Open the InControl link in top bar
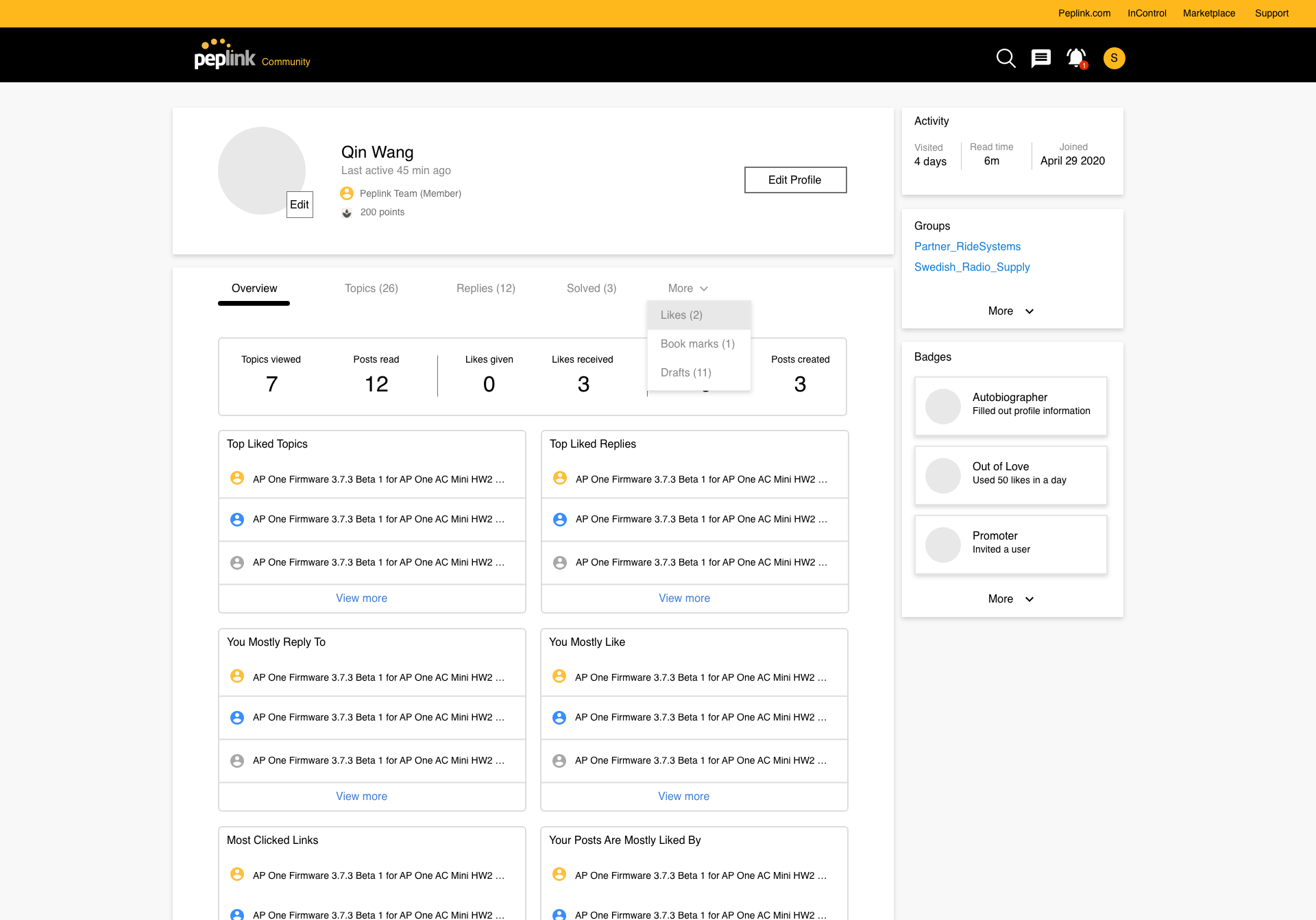 click(1147, 13)
